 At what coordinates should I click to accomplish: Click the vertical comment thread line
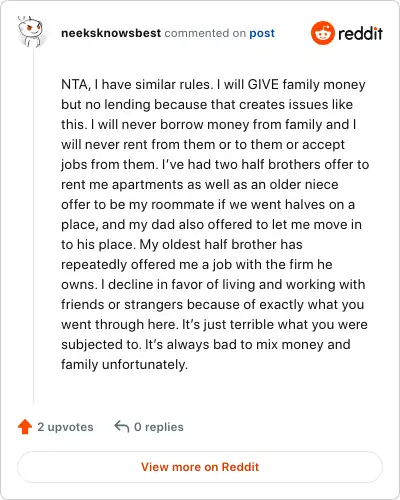click(x=33, y=225)
